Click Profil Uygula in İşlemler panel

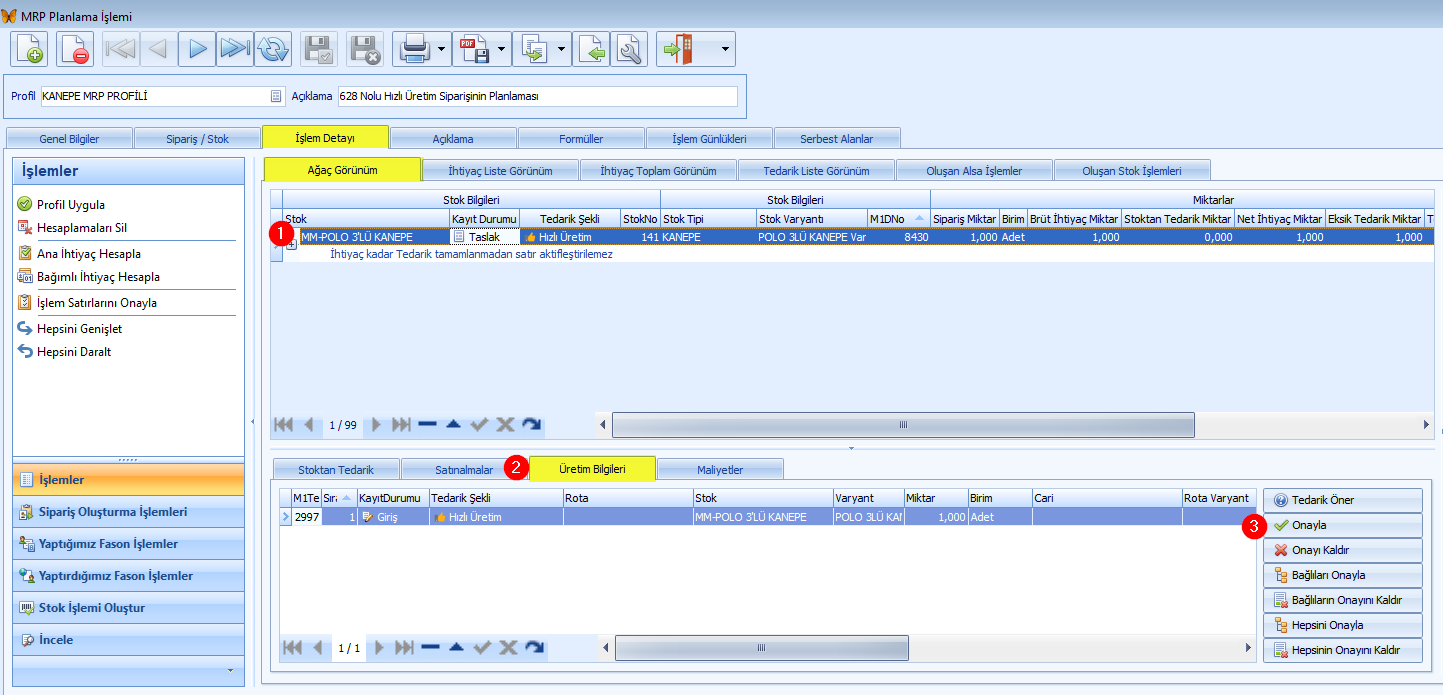tap(71, 204)
